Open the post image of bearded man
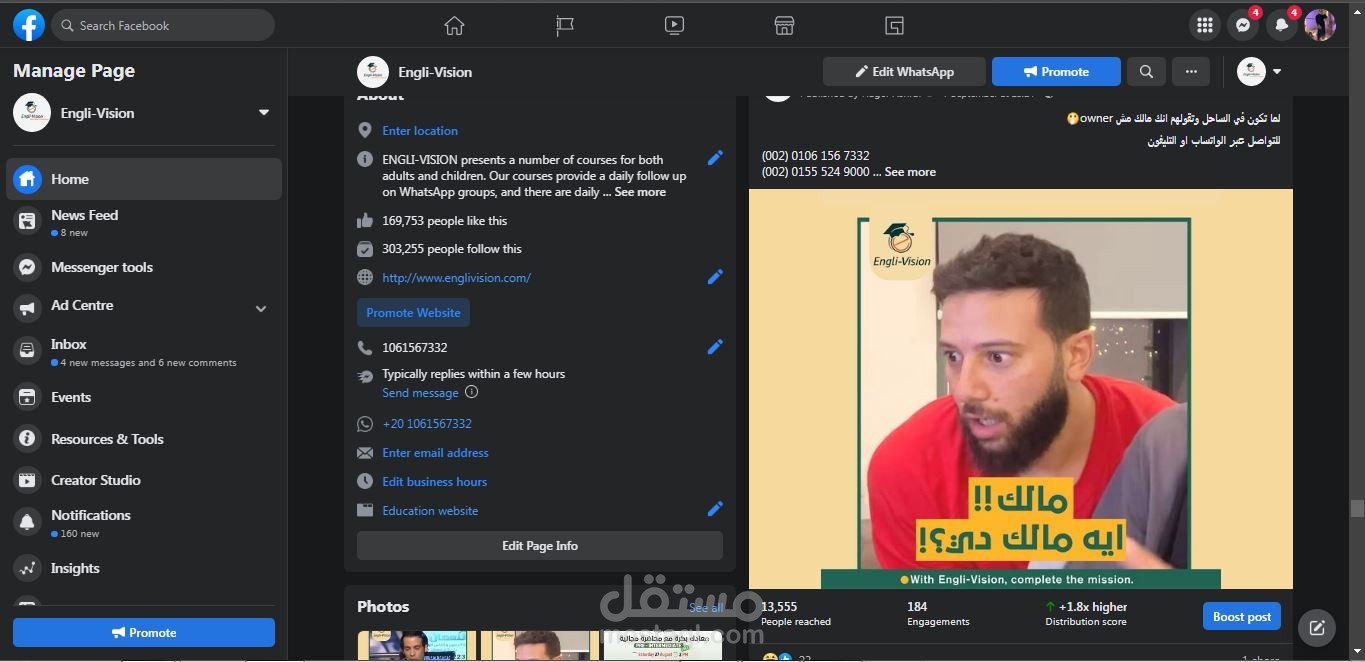Screen dimensions: 1365x662 pyautogui.click(x=1021, y=389)
